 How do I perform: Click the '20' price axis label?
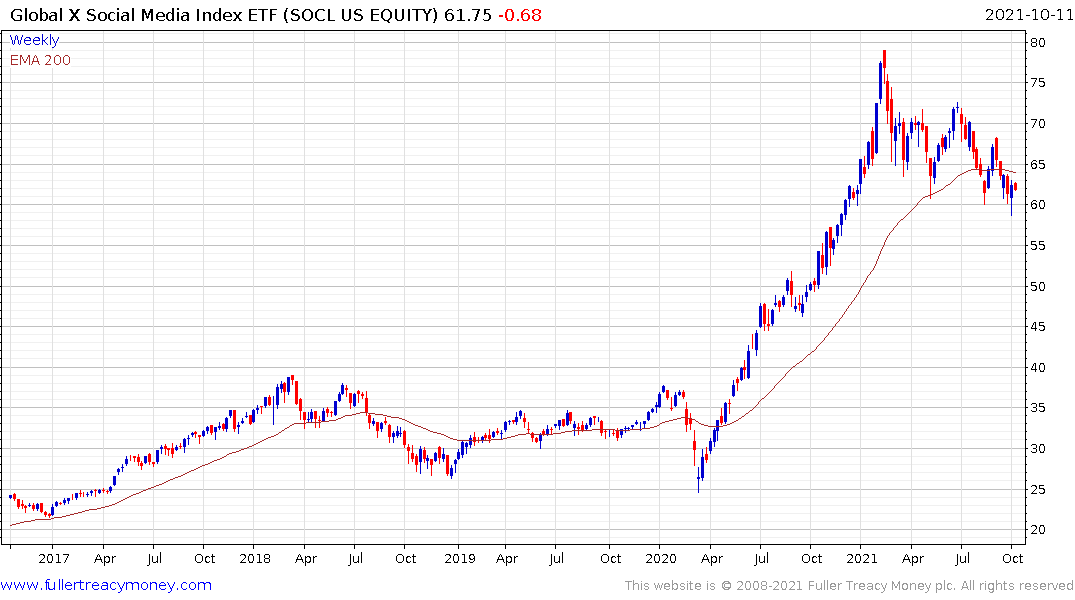1037,530
